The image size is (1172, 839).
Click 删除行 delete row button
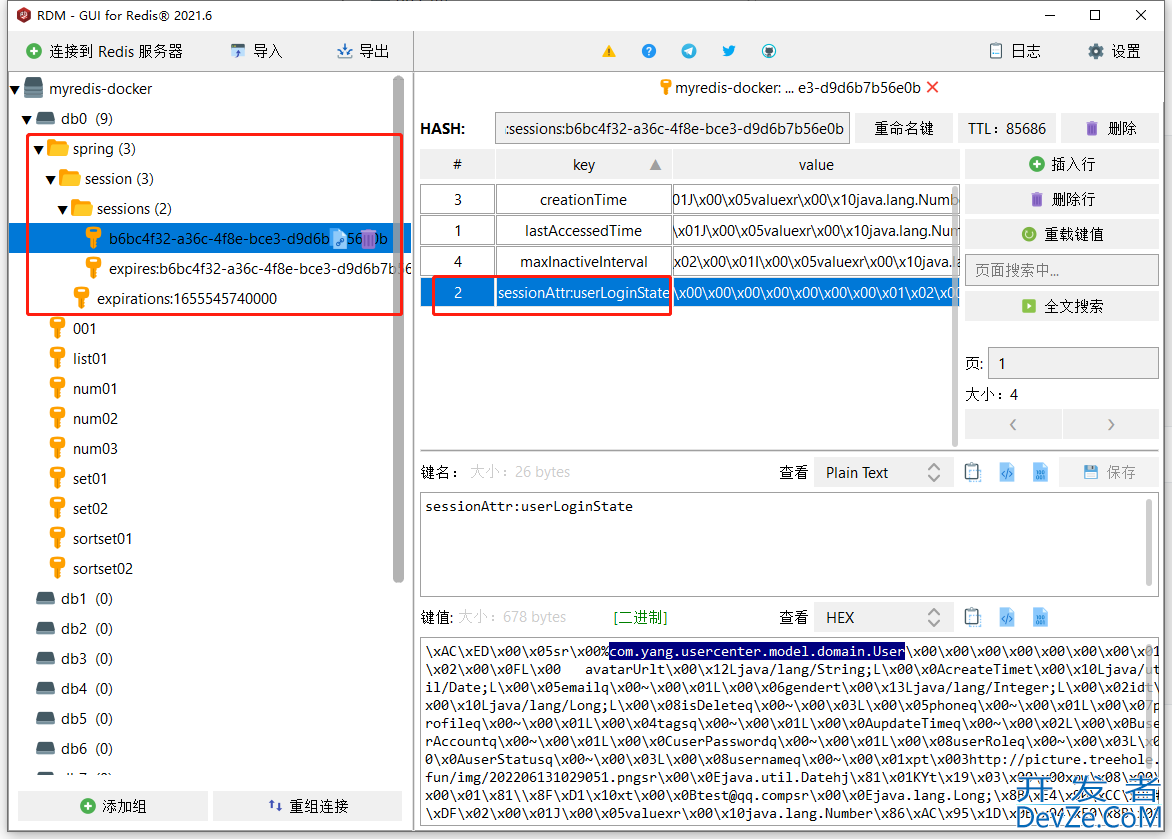point(1061,199)
